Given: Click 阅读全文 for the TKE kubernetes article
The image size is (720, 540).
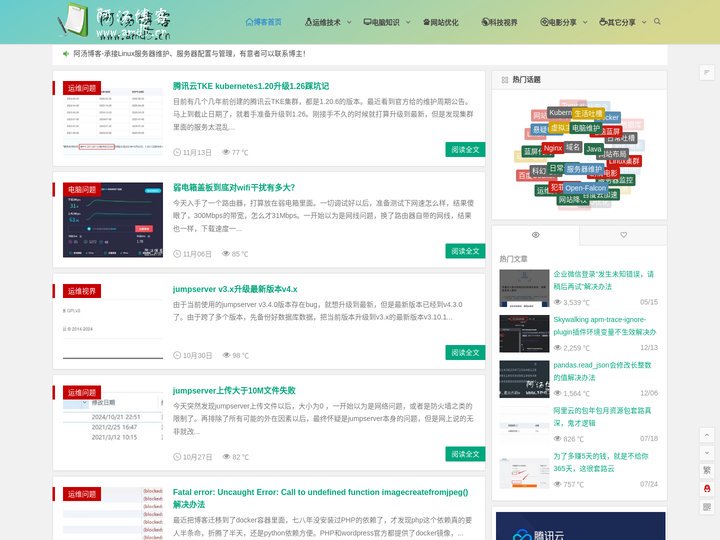Looking at the screenshot, I should click(465, 150).
